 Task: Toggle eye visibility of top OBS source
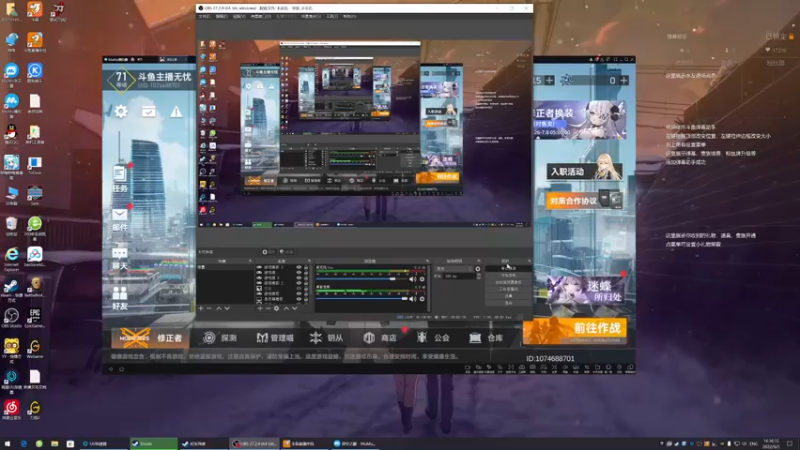pos(299,267)
